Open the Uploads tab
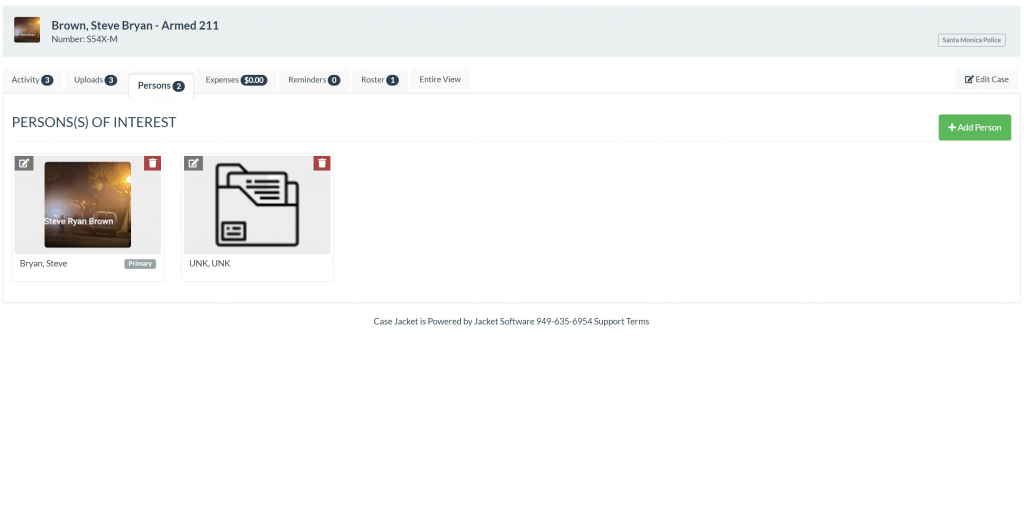This screenshot has height=520, width=1024. click(x=95, y=80)
